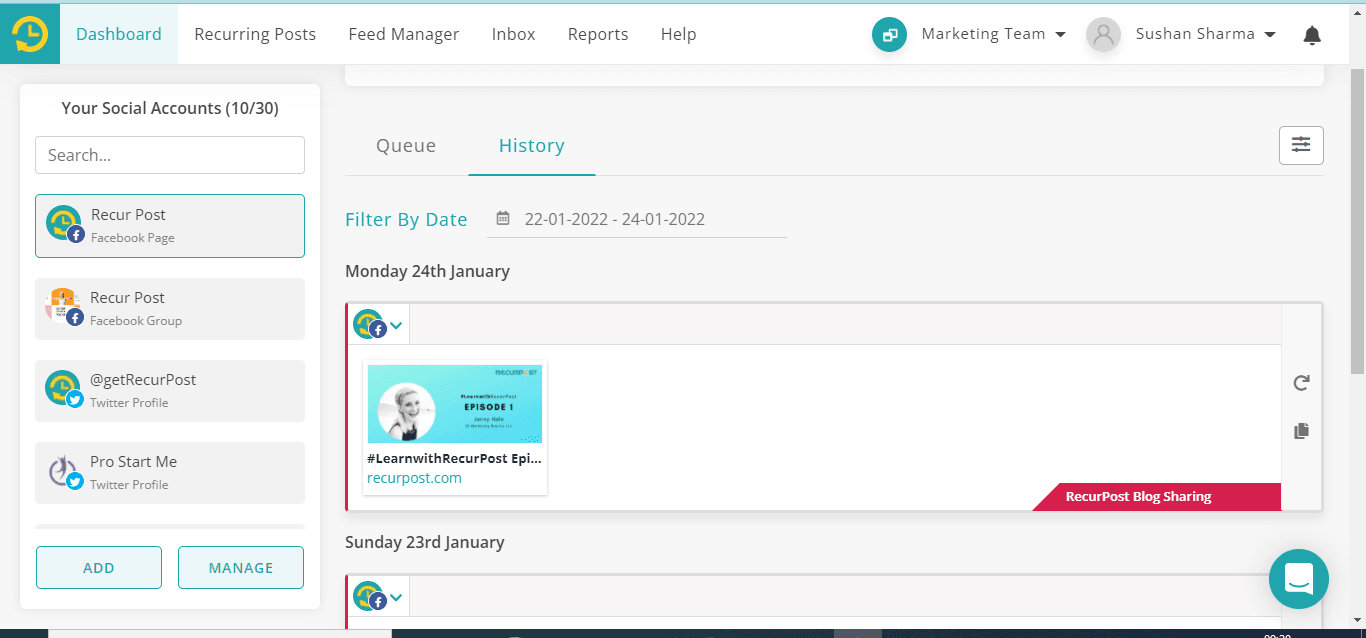Click the ADD account button
Screen dimensions: 1366x638
pyautogui.click(x=99, y=568)
